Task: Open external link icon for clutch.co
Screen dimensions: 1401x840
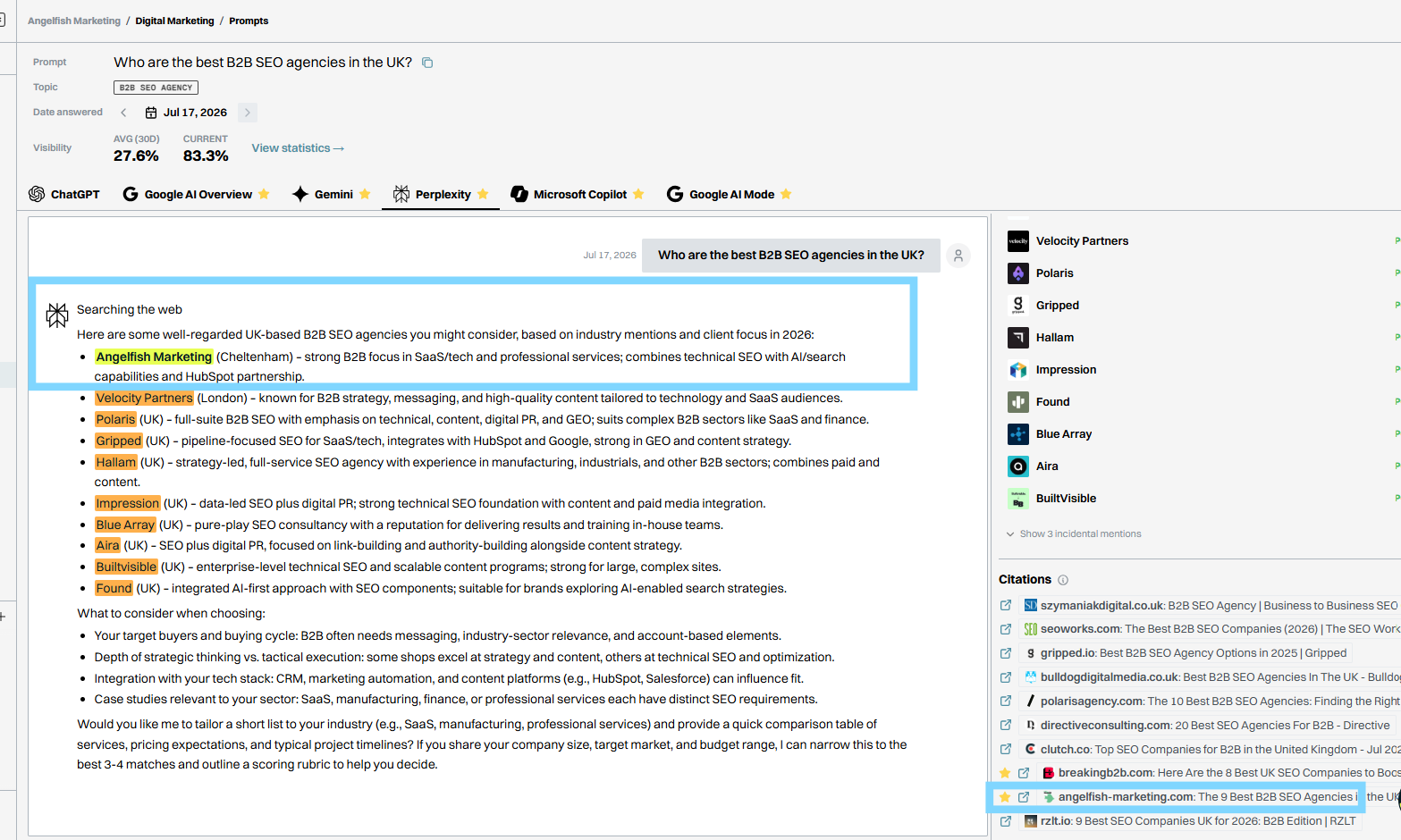Action: (x=1006, y=750)
